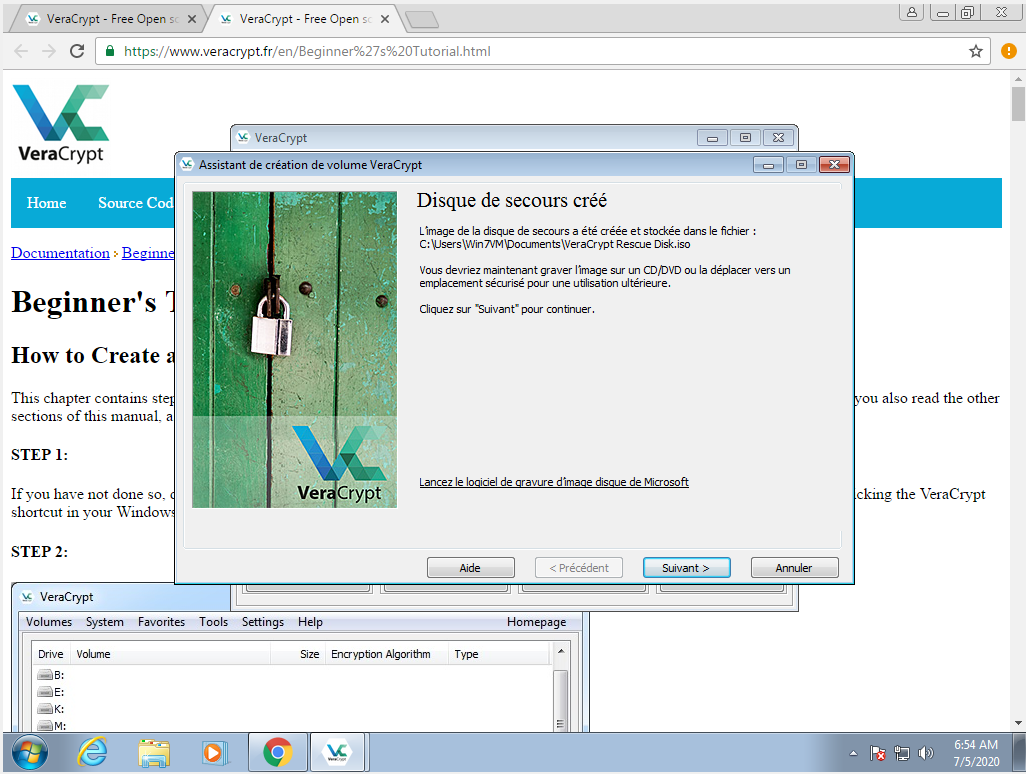Screen dimensions: 1026x774
Task: Click the Chrome address bar URL
Action: pos(307,51)
